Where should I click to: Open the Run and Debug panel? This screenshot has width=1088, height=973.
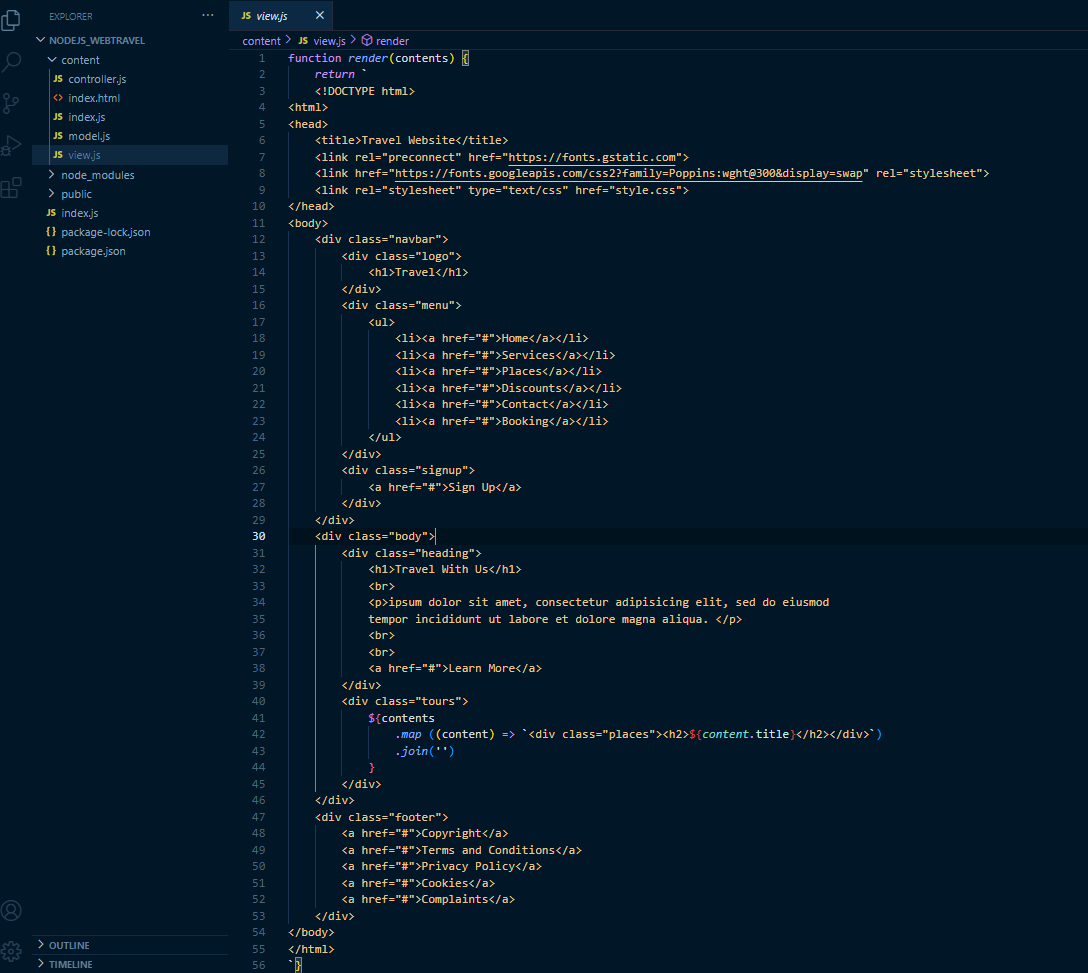click(x=13, y=144)
